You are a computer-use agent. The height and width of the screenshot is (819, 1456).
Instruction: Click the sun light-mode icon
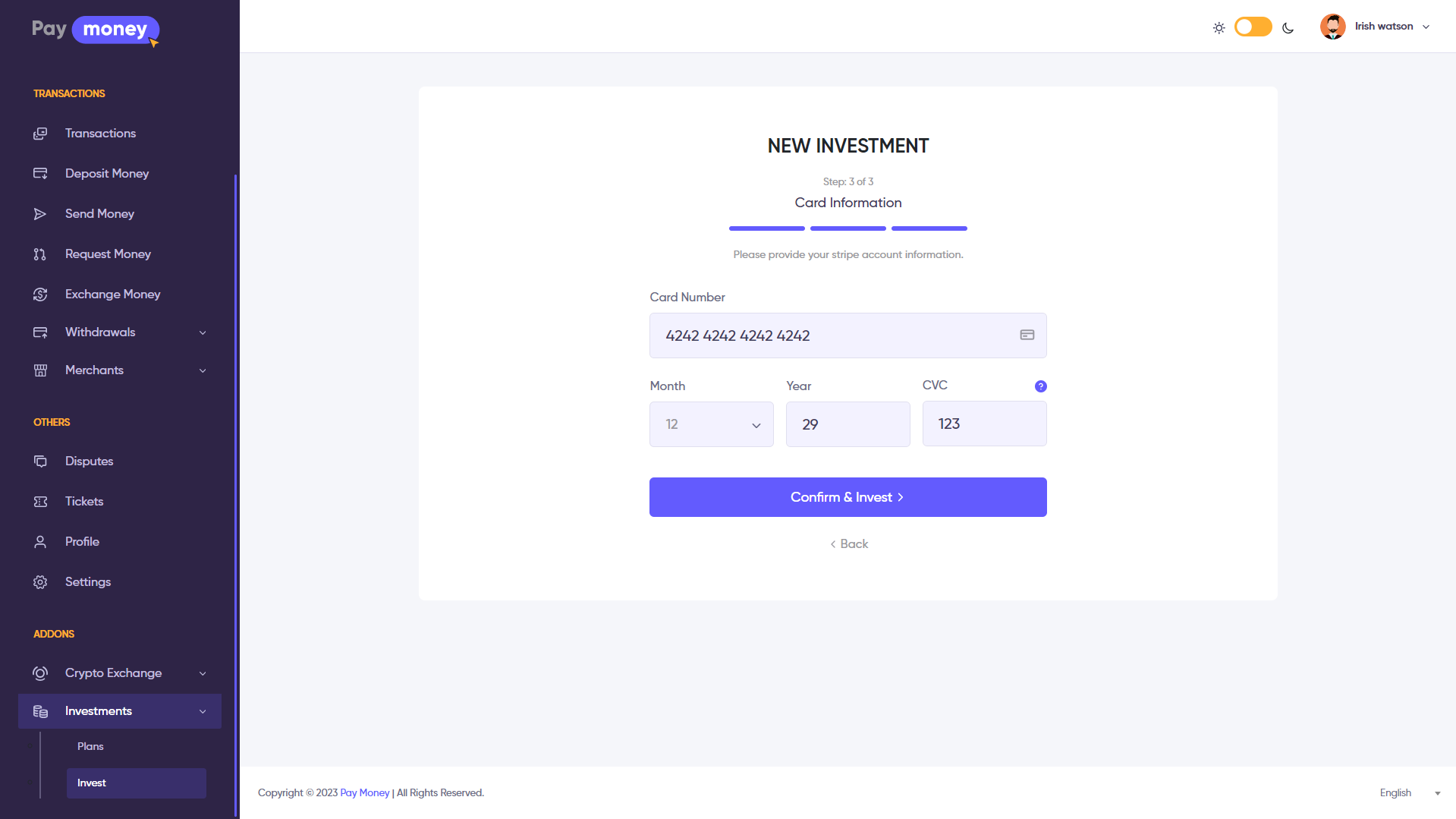tap(1219, 28)
